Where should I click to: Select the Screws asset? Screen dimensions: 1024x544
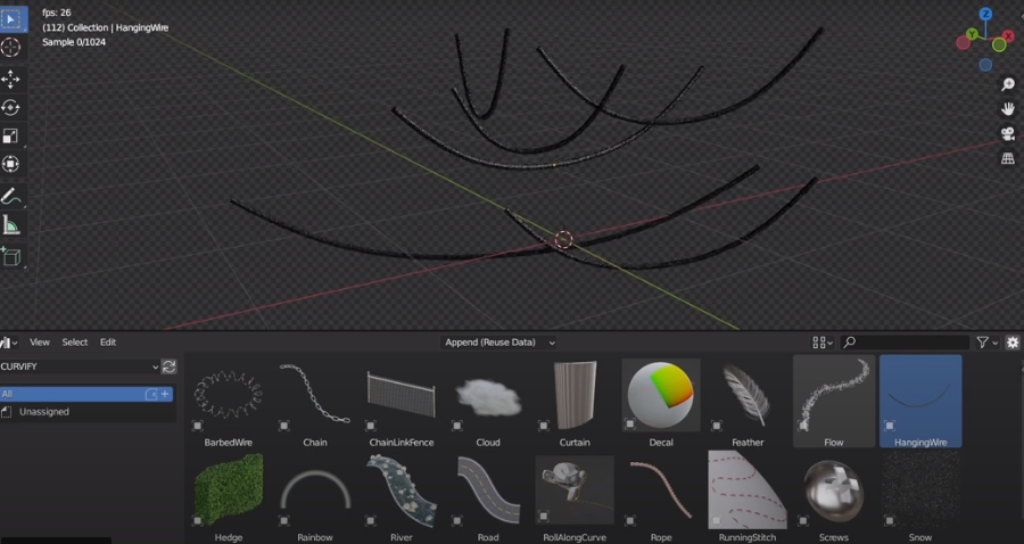click(834, 498)
